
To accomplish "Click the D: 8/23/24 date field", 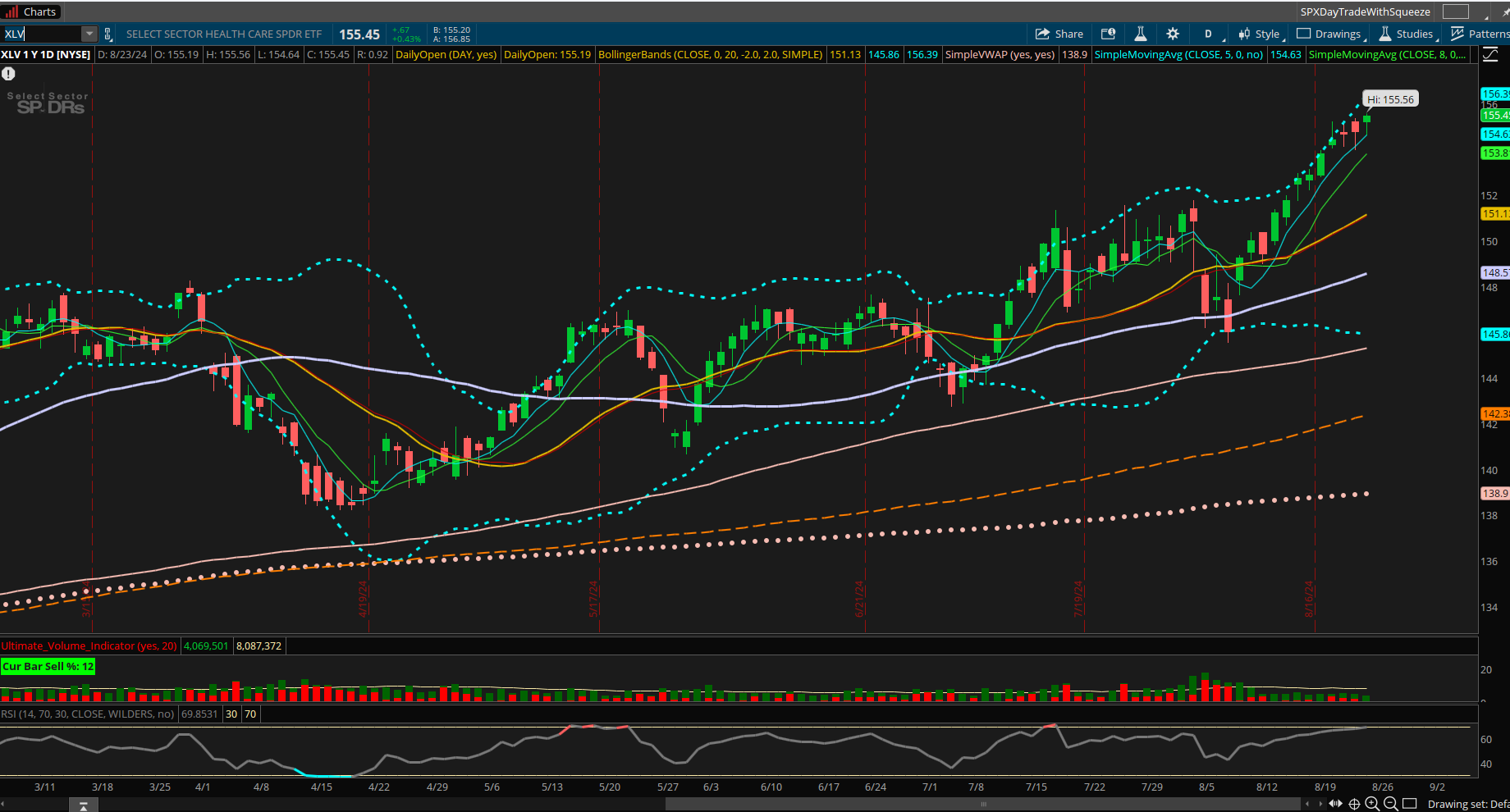I will (122, 55).
